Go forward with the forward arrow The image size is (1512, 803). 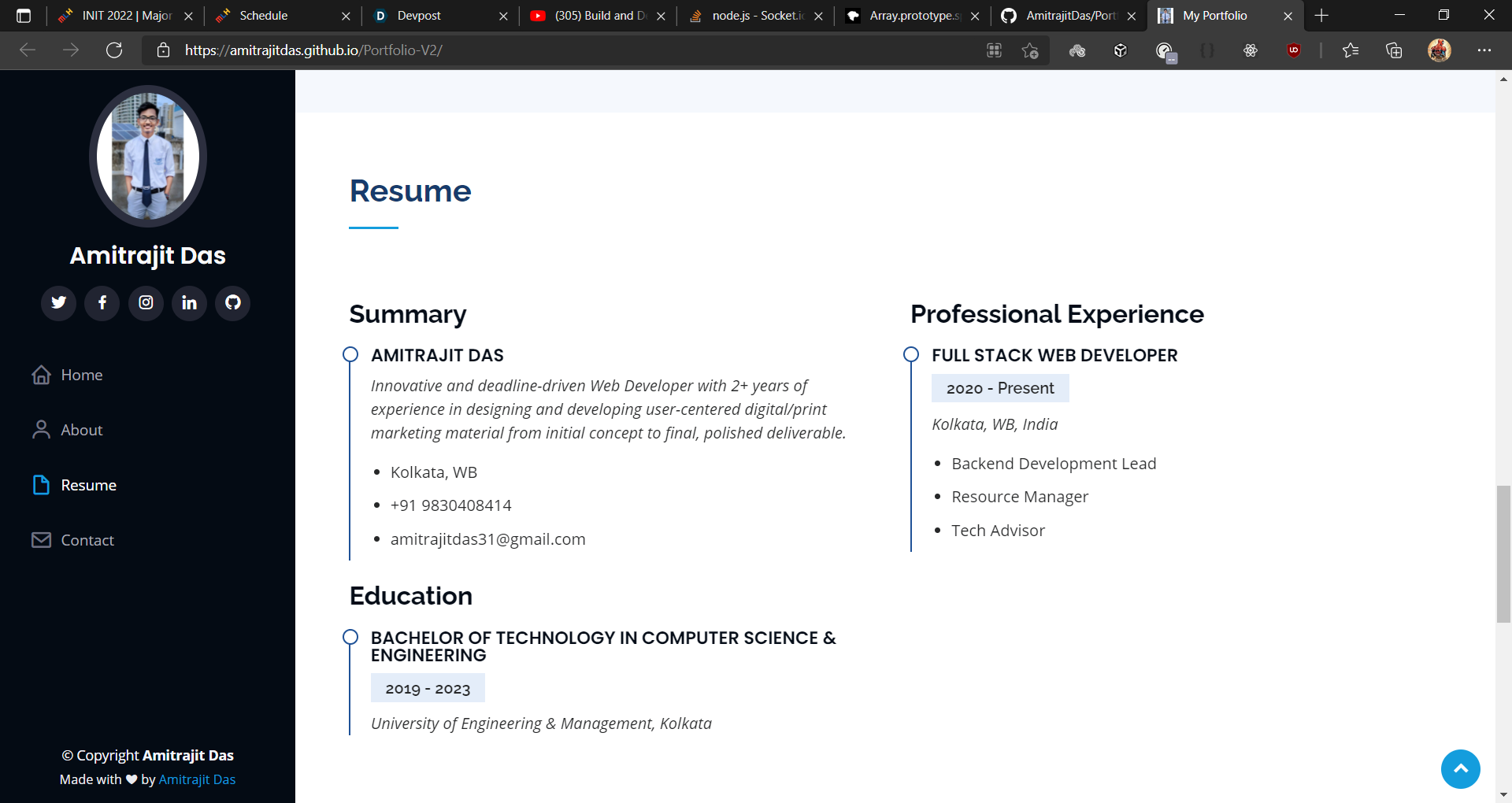click(71, 50)
